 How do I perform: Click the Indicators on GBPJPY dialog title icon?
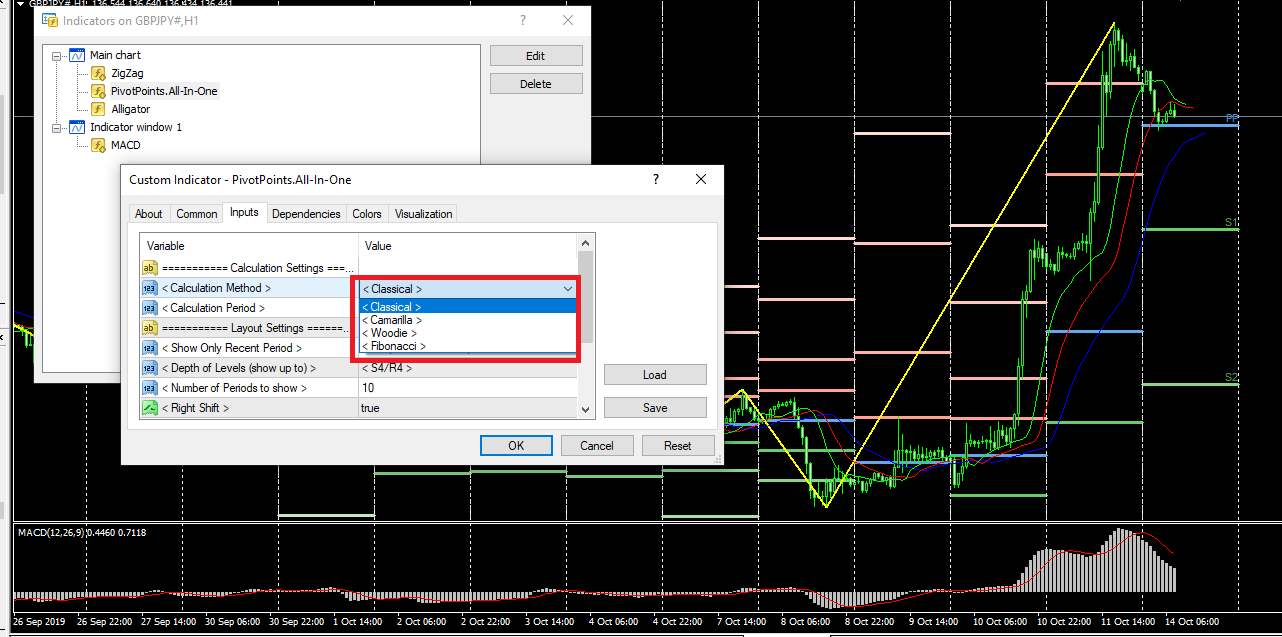coord(49,20)
